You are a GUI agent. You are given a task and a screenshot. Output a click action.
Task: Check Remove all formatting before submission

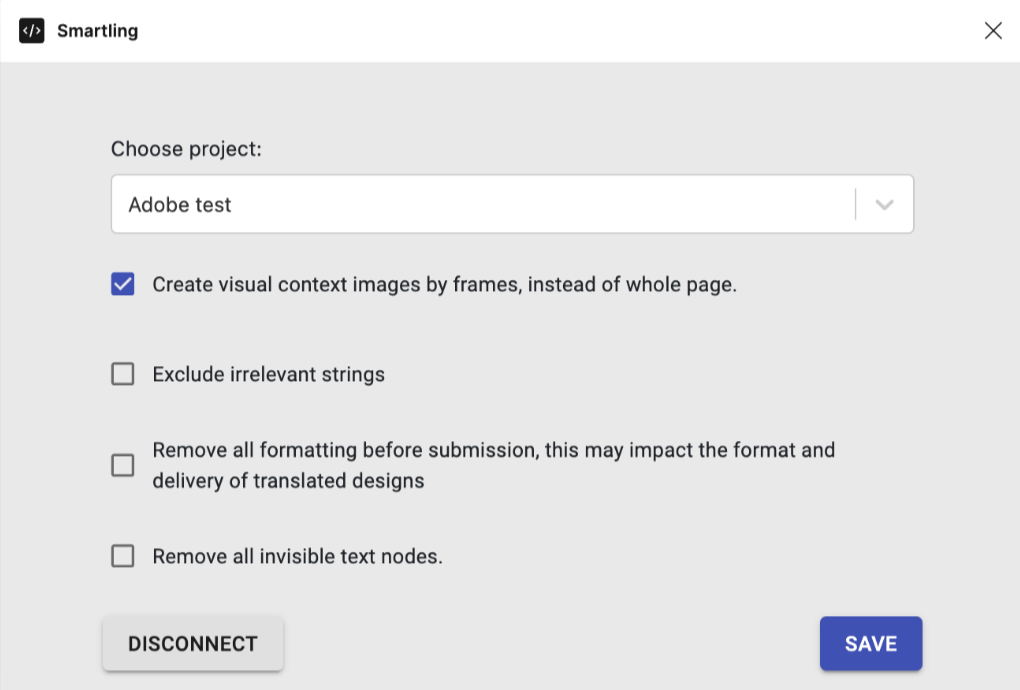(123, 465)
